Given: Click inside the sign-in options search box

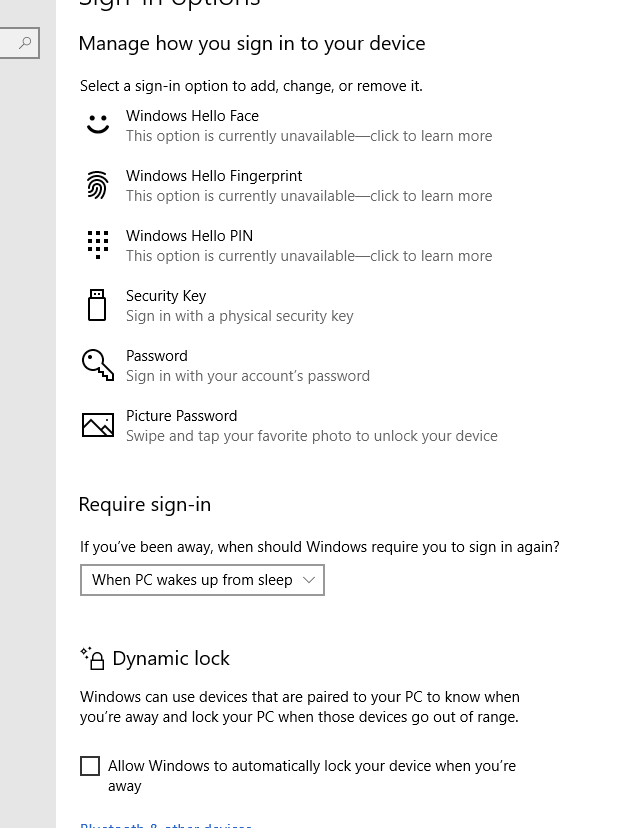Looking at the screenshot, I should point(19,43).
